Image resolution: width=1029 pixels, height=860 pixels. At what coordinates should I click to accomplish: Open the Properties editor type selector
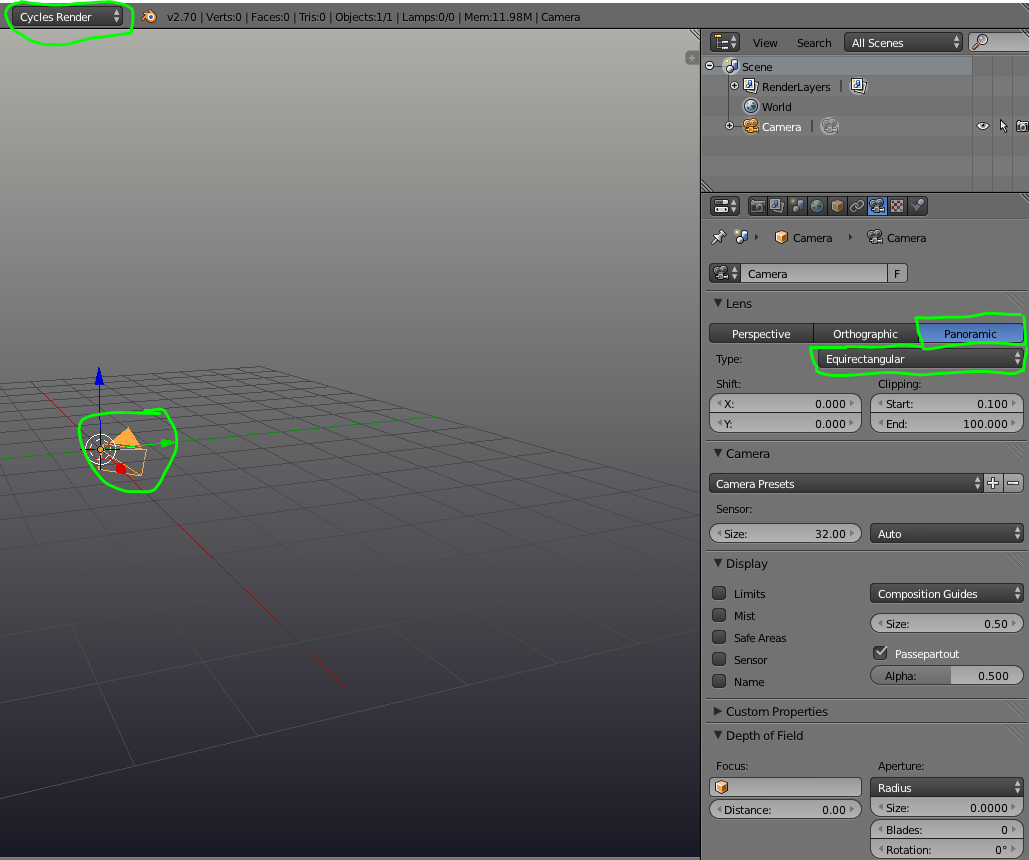pos(724,206)
